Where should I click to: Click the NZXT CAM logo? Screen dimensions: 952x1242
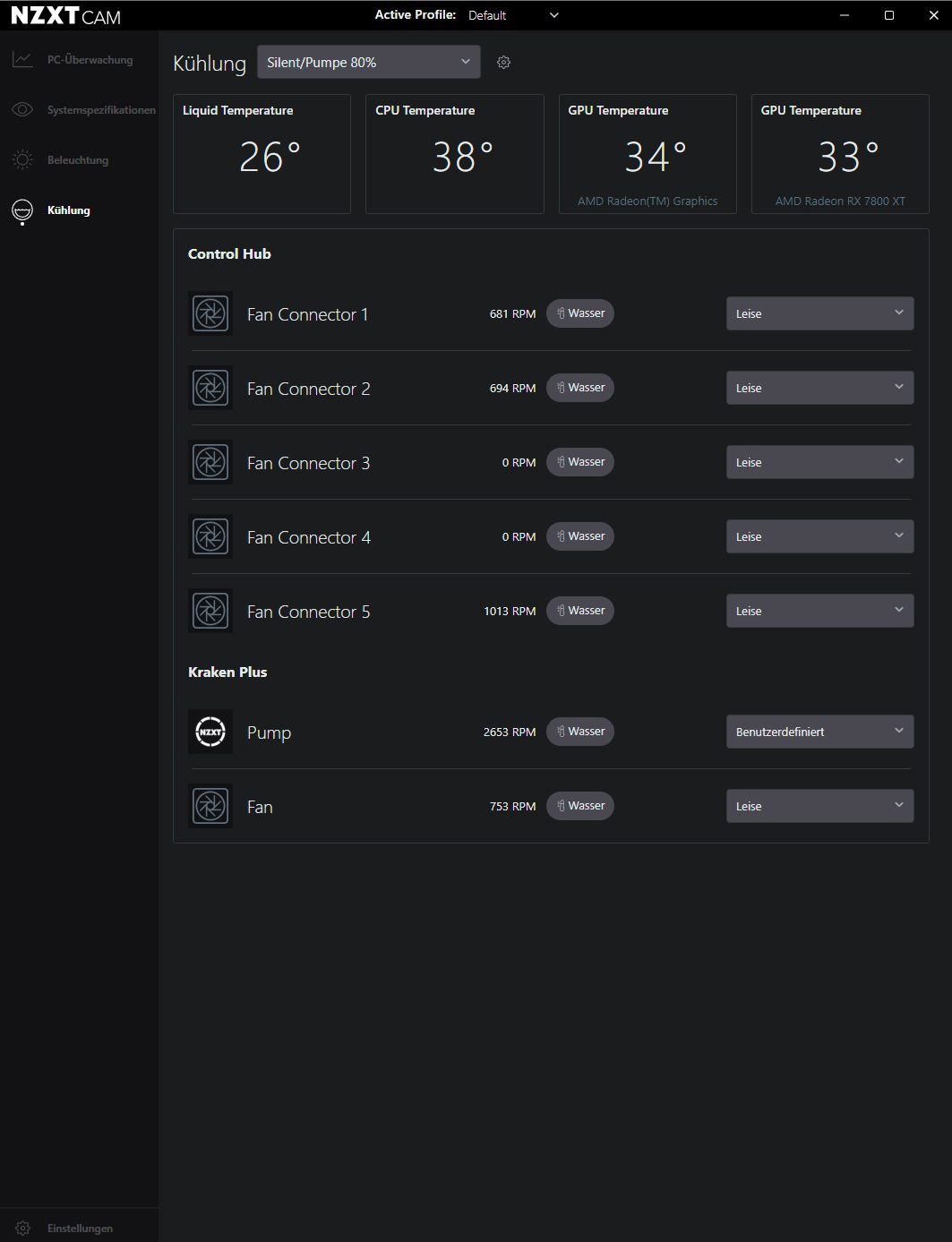click(x=65, y=16)
